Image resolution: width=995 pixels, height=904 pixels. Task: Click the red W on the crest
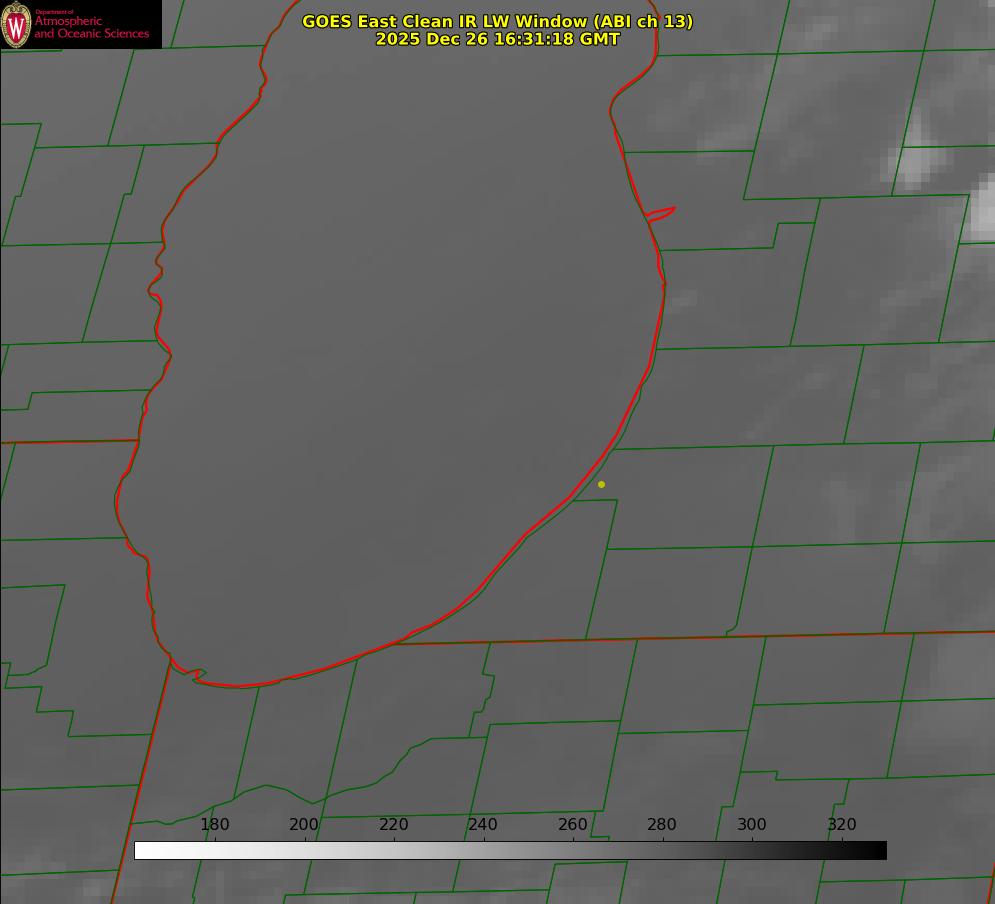[x=17, y=26]
